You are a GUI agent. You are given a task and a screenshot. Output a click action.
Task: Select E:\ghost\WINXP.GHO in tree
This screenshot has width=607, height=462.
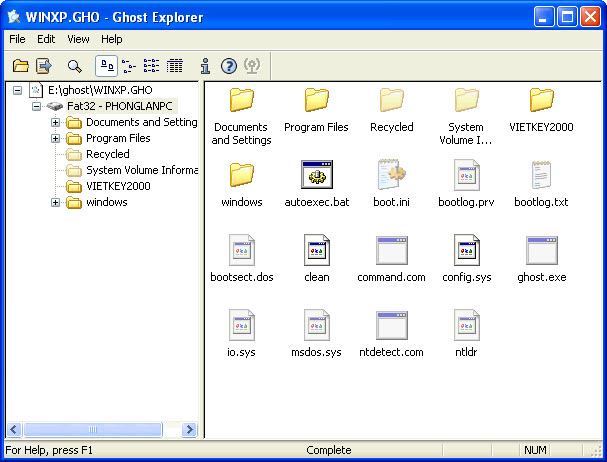pyautogui.click(x=100, y=90)
